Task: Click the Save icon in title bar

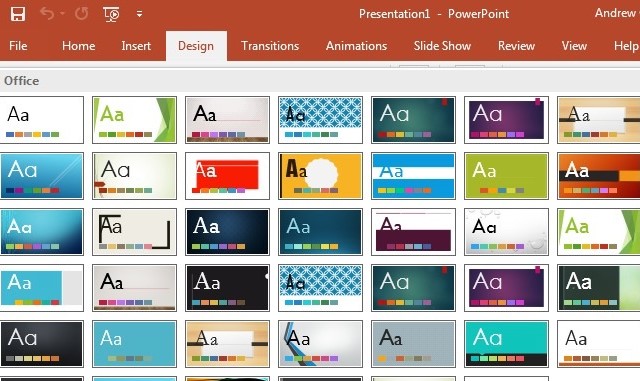Action: pos(18,14)
